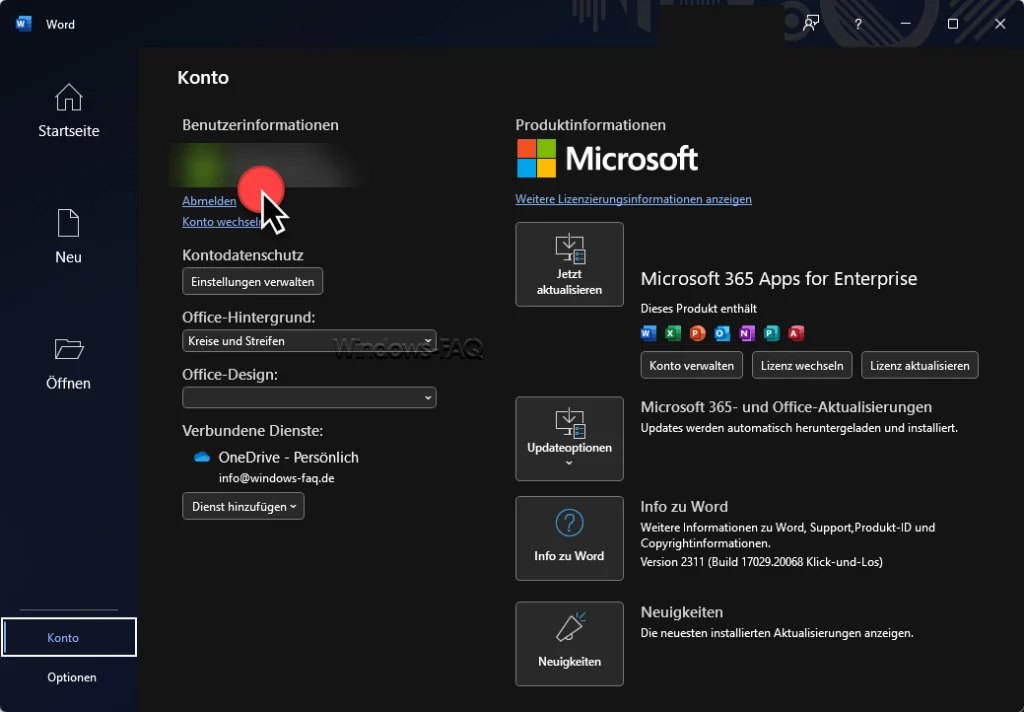Image resolution: width=1024 pixels, height=712 pixels.
Task: Click the Microsoft 365 Apps for Enterprise heading
Action: coord(778,279)
